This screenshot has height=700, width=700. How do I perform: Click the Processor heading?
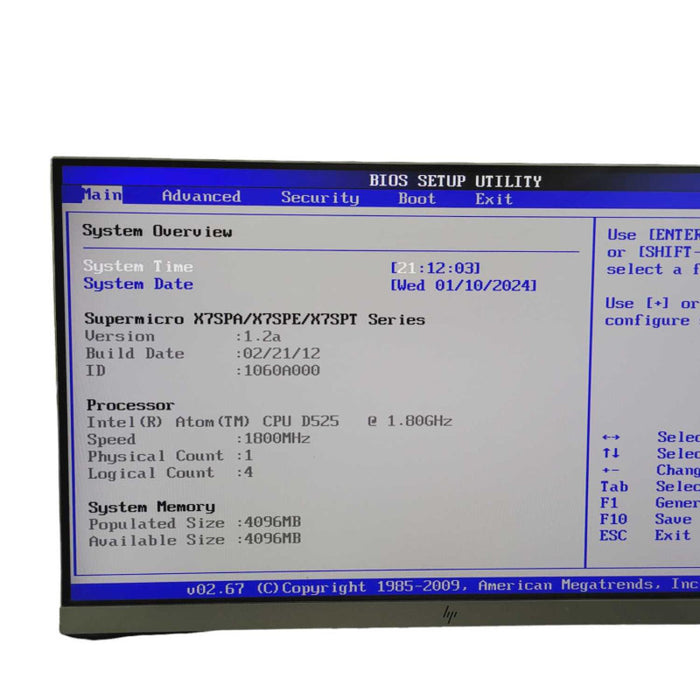[x=130, y=405]
